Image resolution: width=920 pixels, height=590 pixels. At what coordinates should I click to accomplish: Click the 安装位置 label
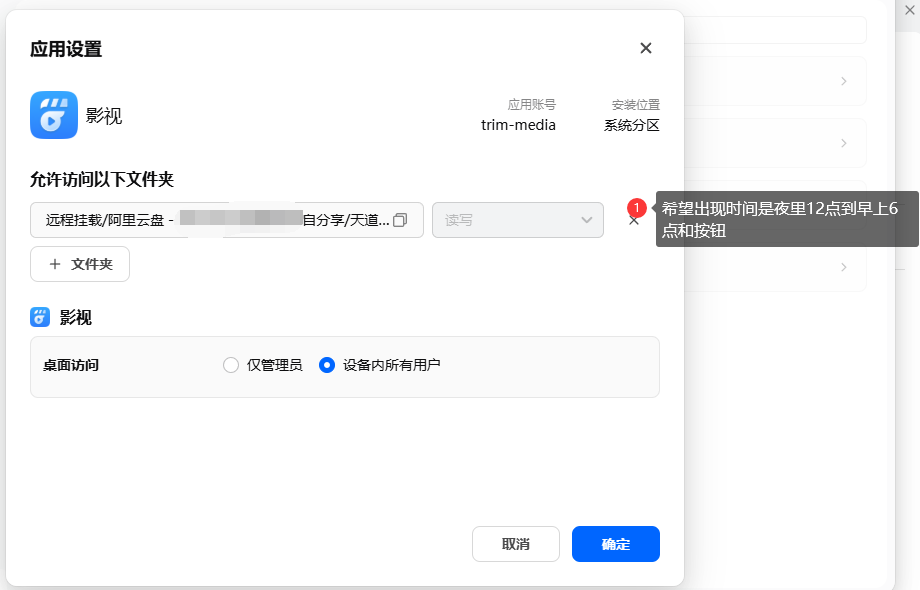coord(636,104)
